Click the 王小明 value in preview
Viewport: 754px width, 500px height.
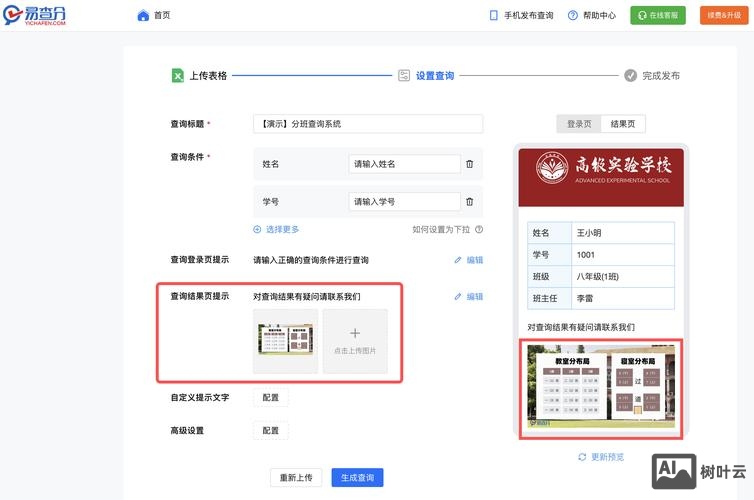(589, 233)
